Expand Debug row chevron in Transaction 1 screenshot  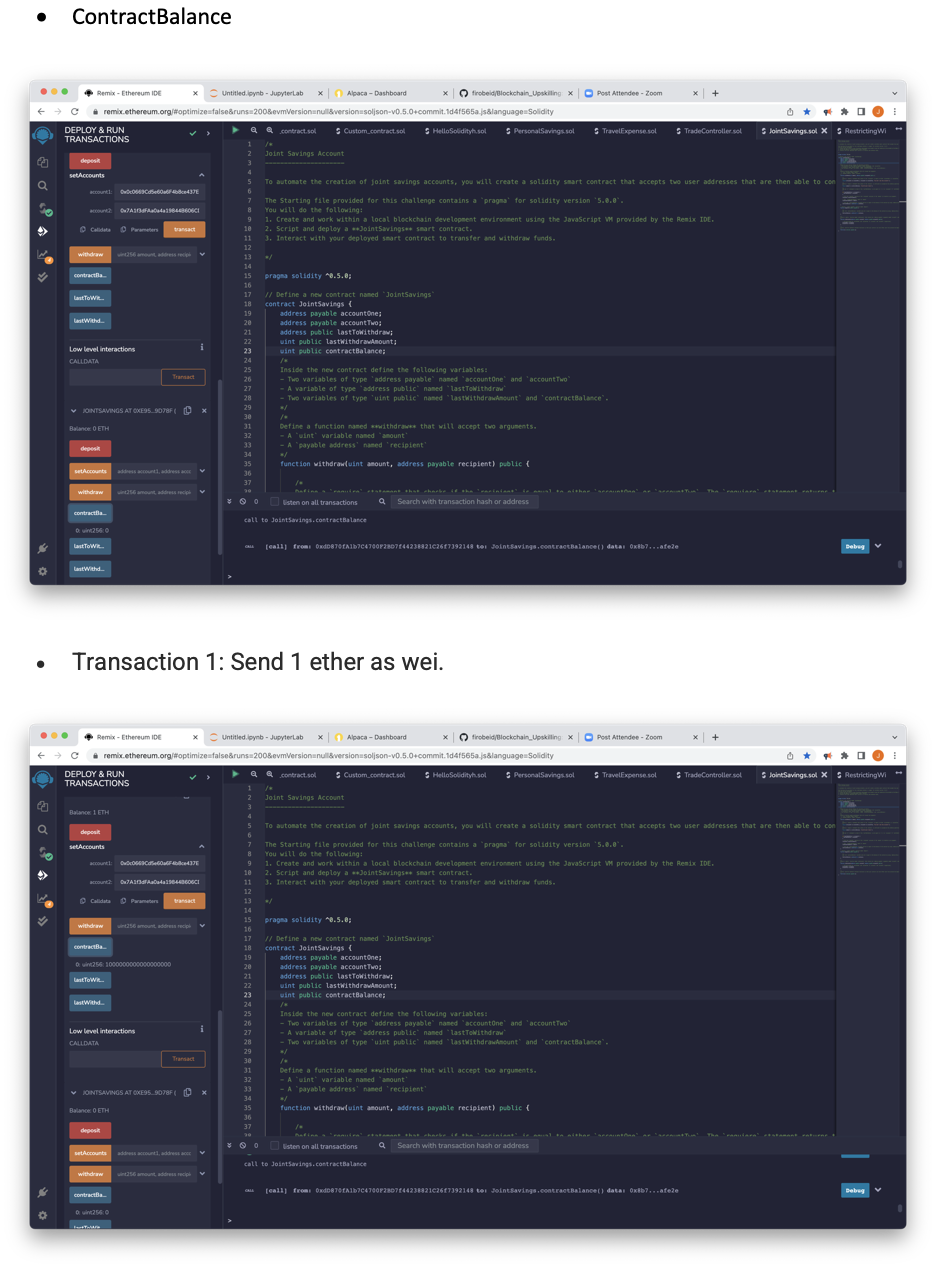(878, 1191)
